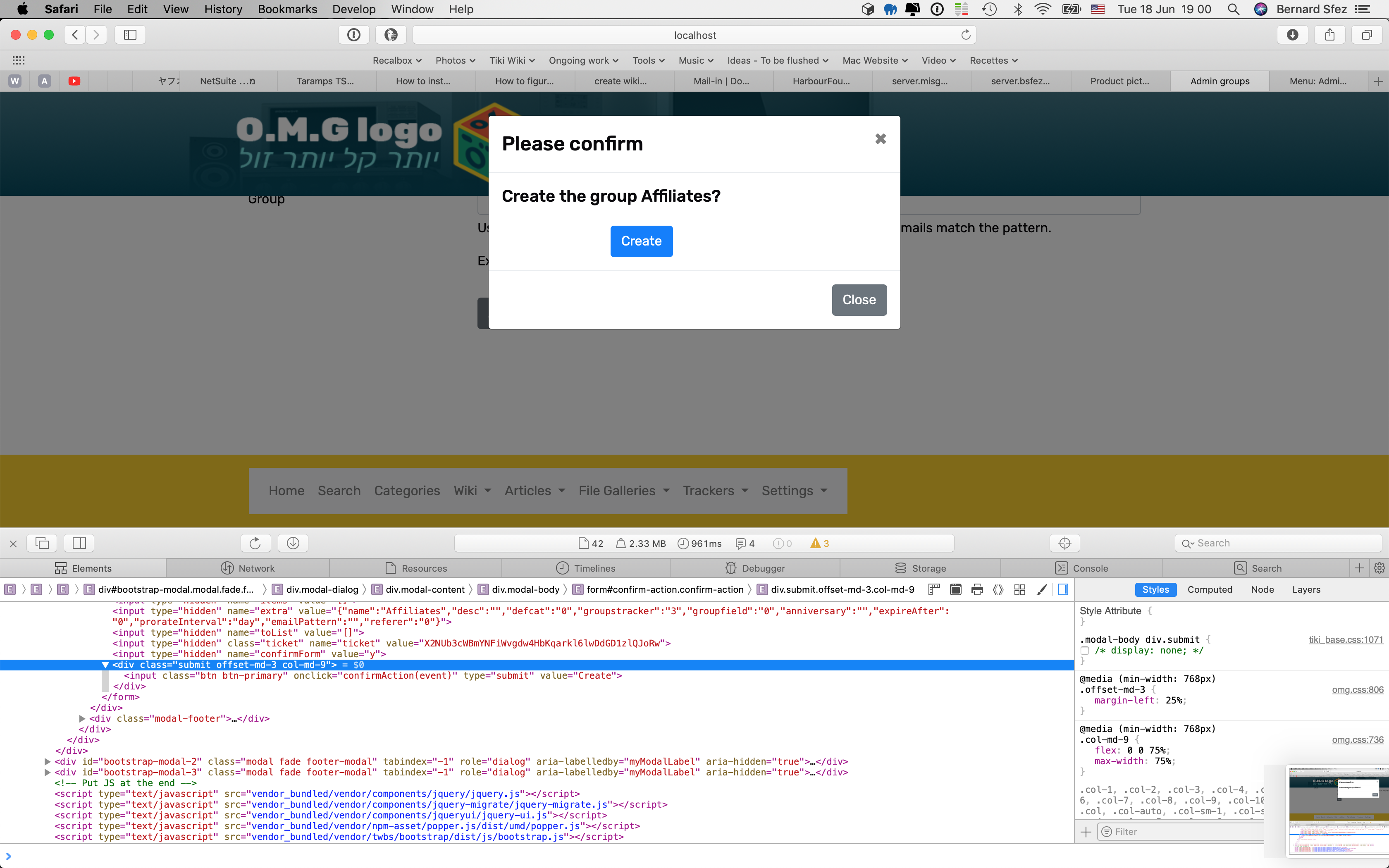Click the Safari forward arrow

click(96, 35)
